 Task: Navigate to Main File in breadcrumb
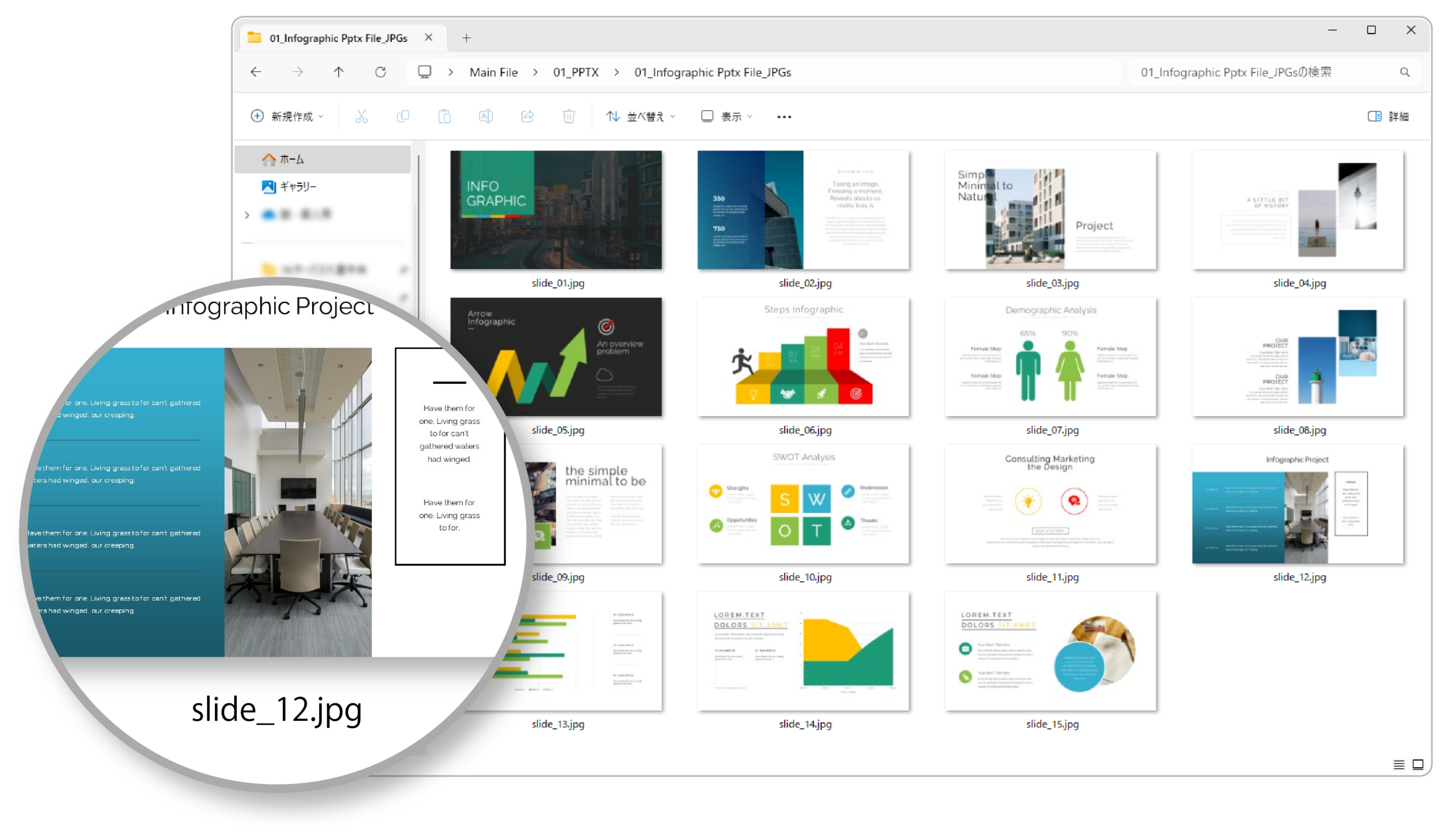(x=493, y=72)
